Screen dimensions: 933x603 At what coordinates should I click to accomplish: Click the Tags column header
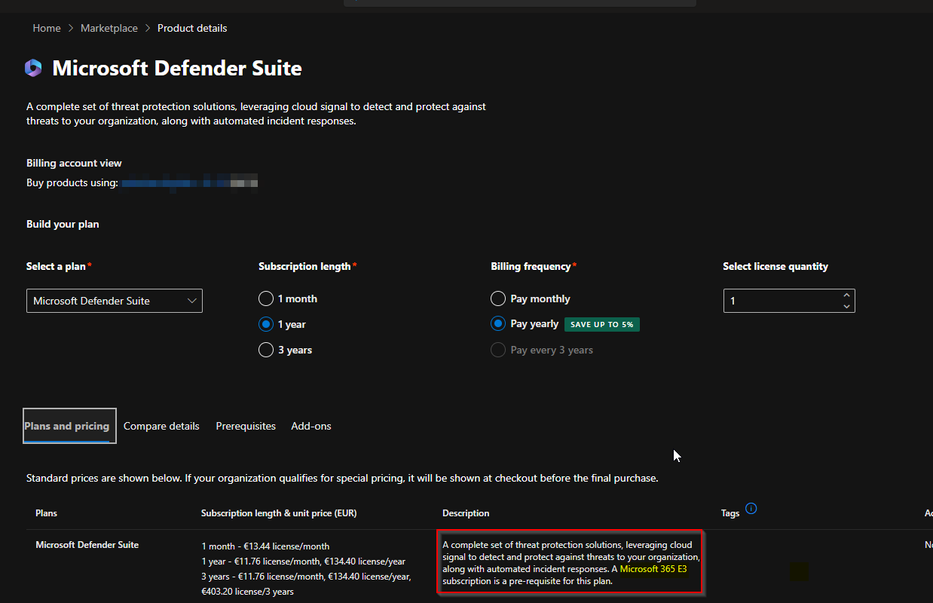[x=730, y=513]
